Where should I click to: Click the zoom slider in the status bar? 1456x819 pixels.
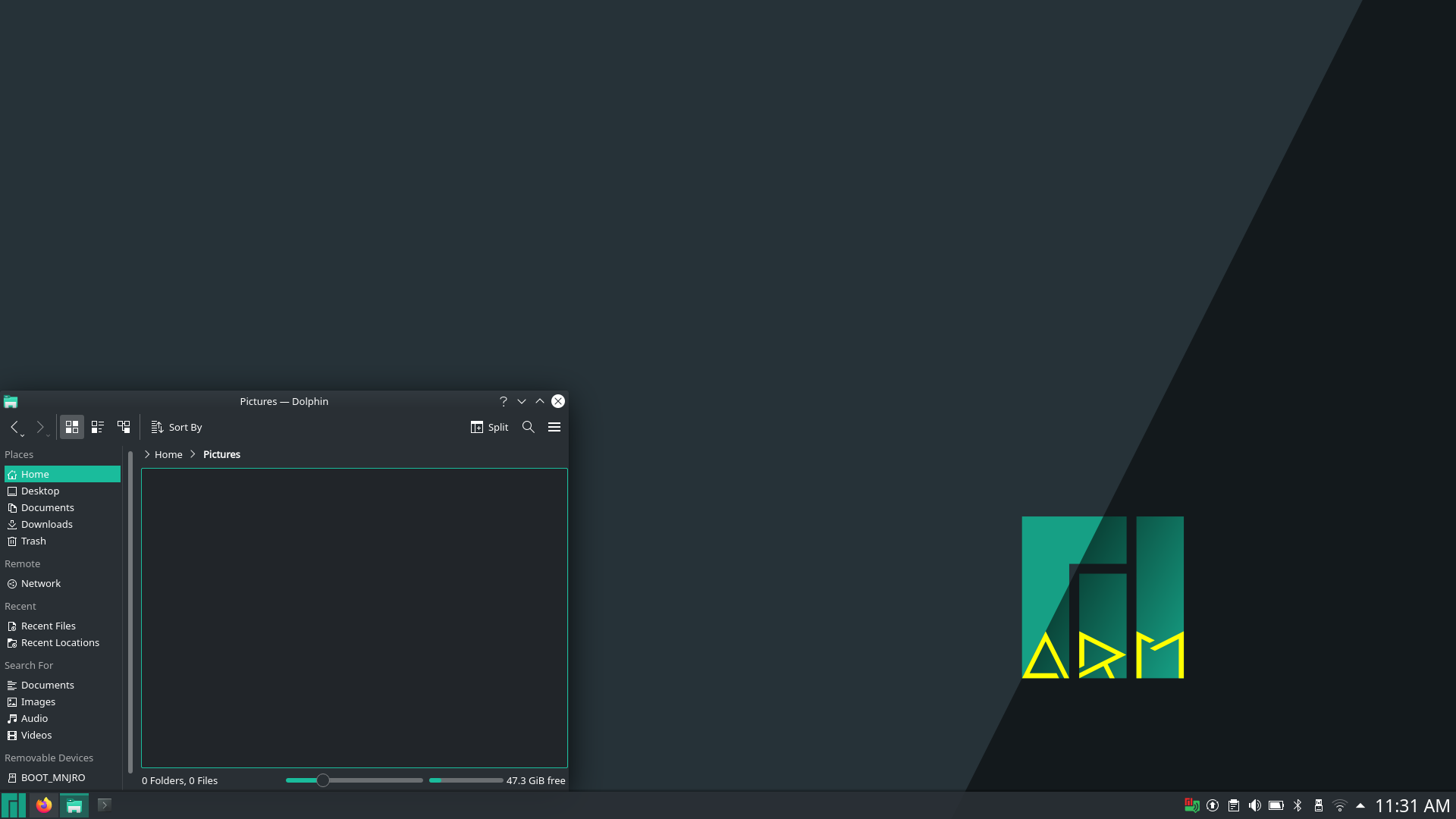pyautogui.click(x=323, y=780)
